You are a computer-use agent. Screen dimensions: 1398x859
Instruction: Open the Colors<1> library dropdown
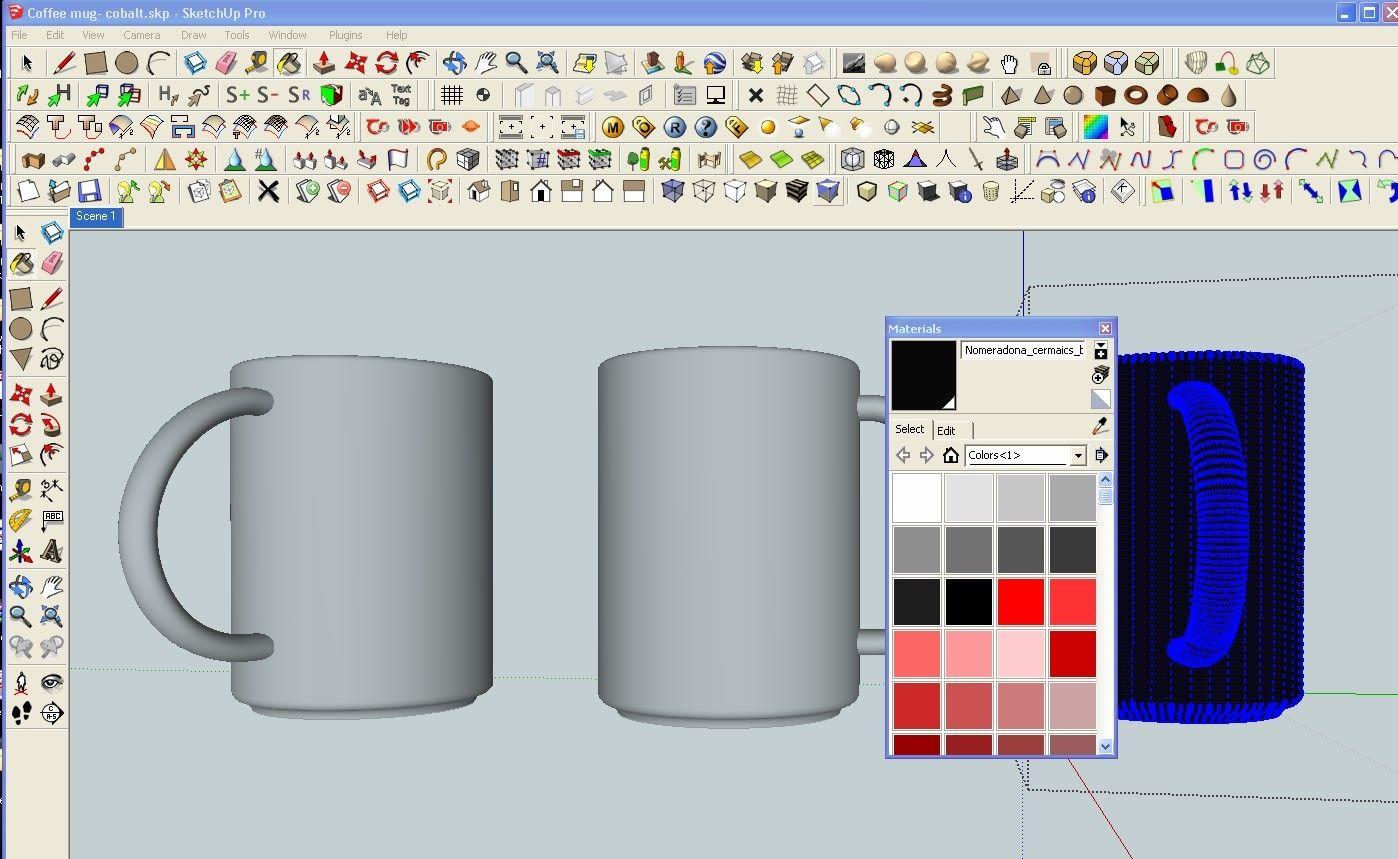pos(1078,456)
